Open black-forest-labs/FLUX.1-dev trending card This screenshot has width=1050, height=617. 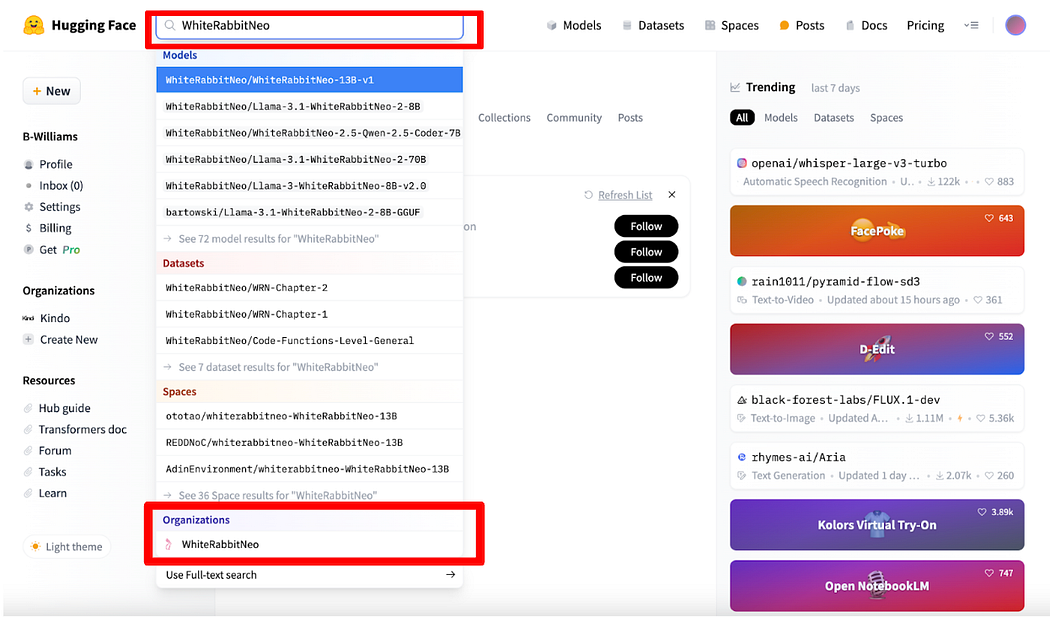877,409
